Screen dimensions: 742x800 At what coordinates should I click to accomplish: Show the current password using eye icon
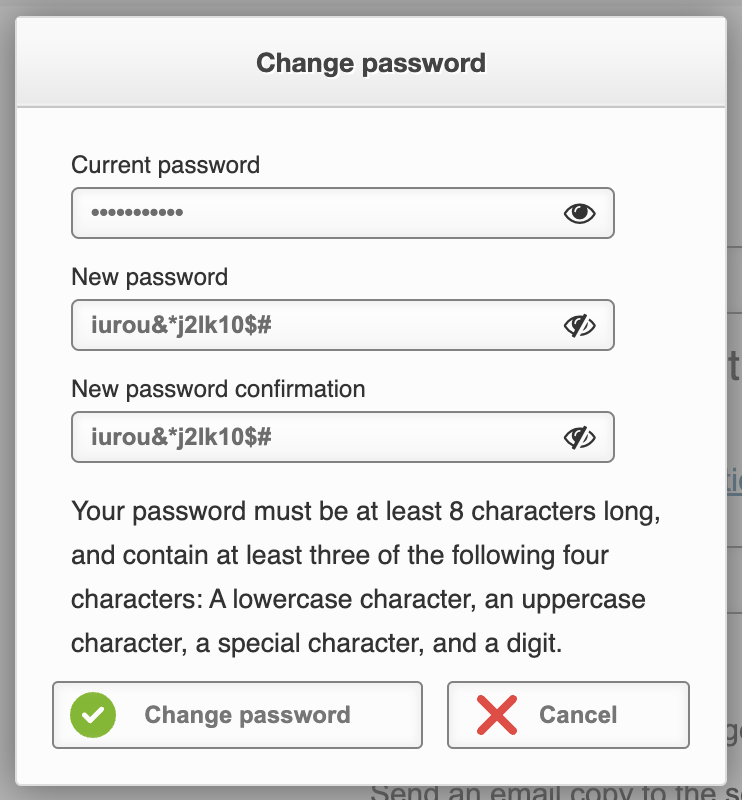pos(579,213)
